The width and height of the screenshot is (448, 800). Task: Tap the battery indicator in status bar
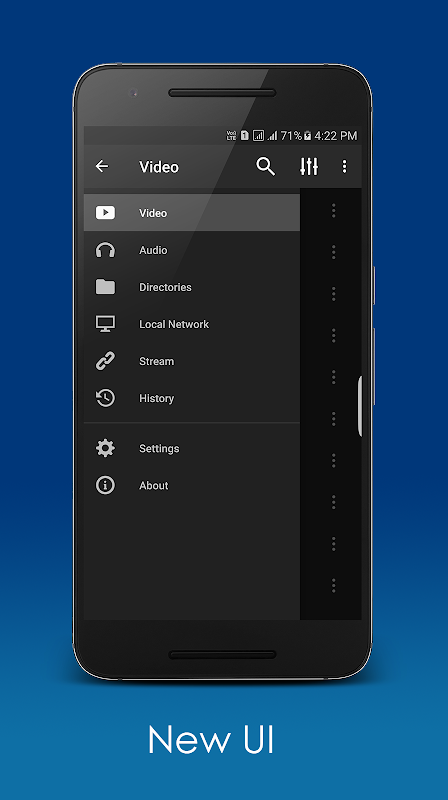(x=308, y=136)
